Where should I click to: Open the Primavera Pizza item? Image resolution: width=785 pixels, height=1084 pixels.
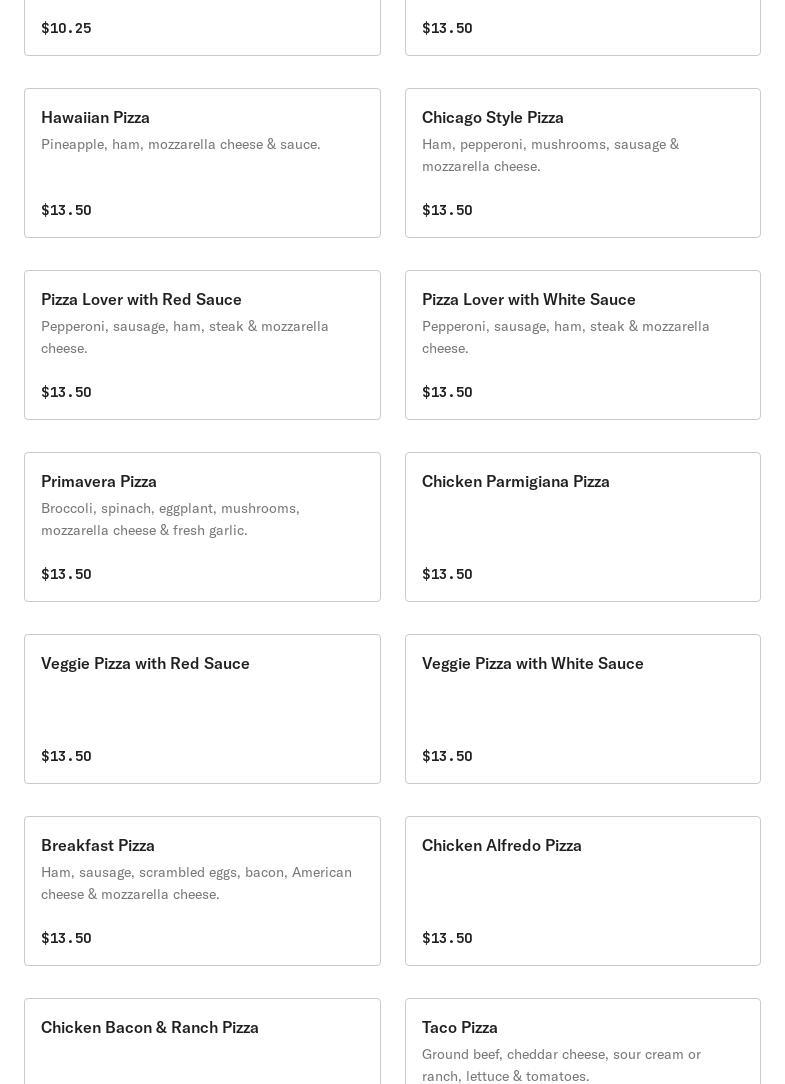click(202, 527)
